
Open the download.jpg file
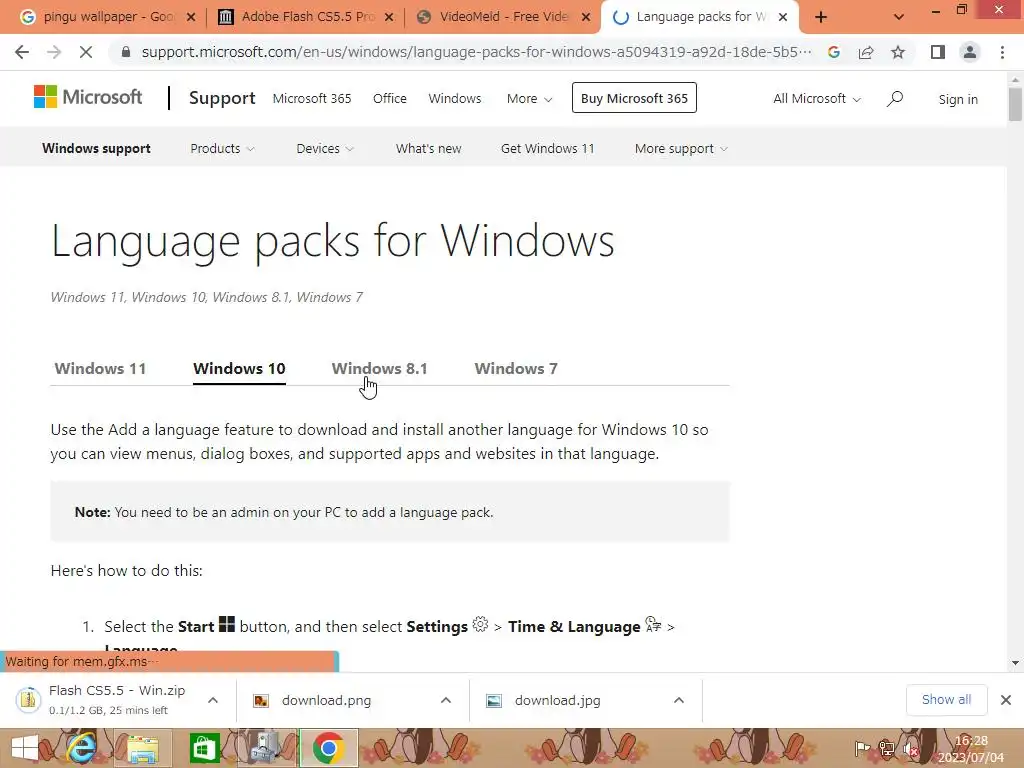pyautogui.click(x=557, y=700)
